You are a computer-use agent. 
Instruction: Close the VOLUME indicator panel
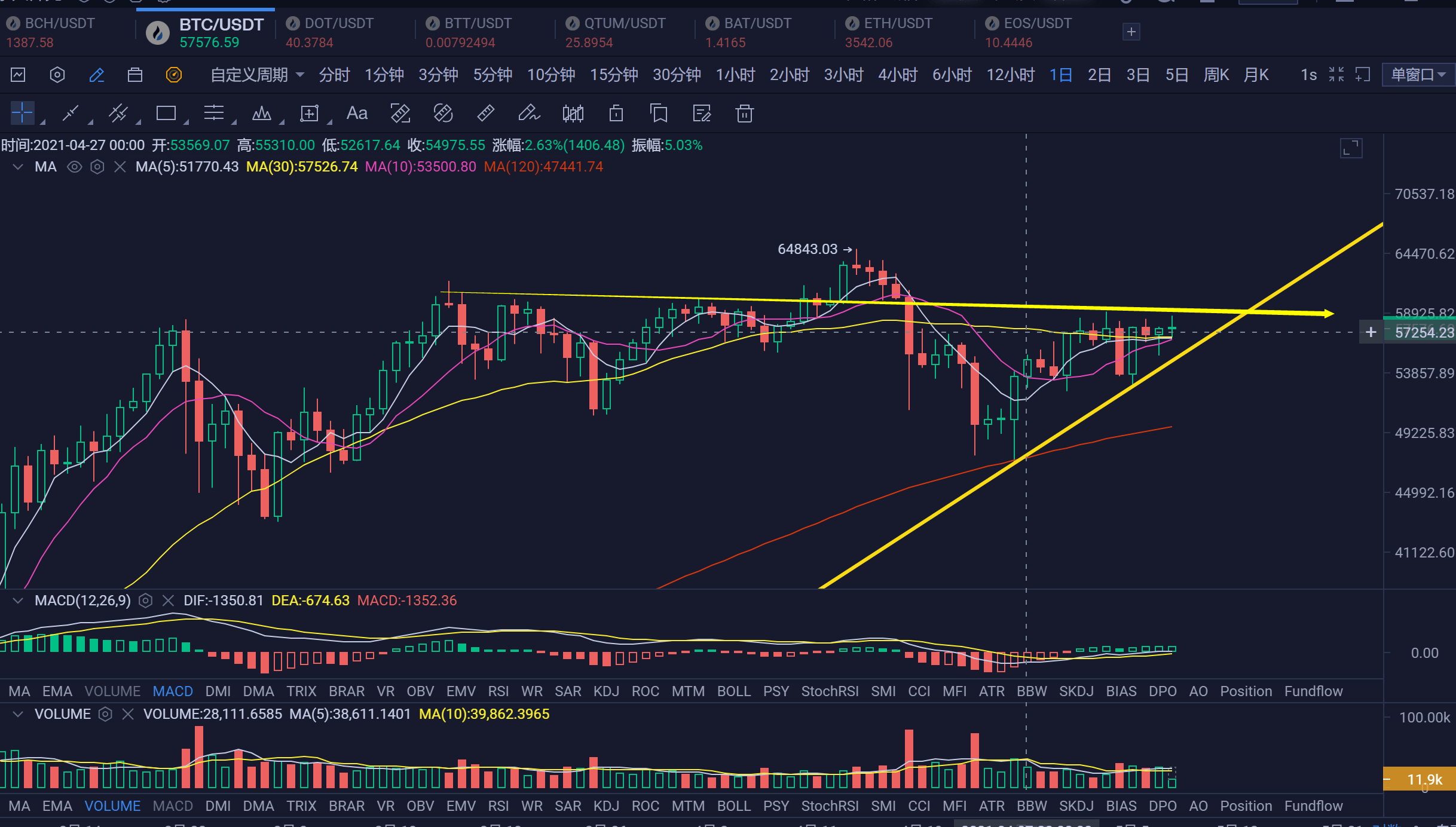tap(127, 714)
